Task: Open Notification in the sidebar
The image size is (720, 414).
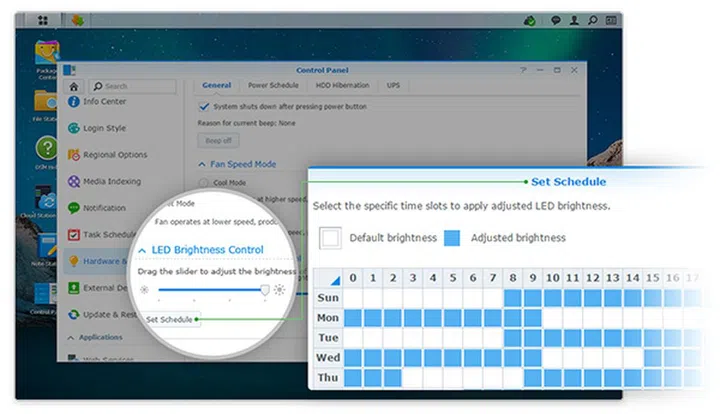Action: (x=97, y=208)
